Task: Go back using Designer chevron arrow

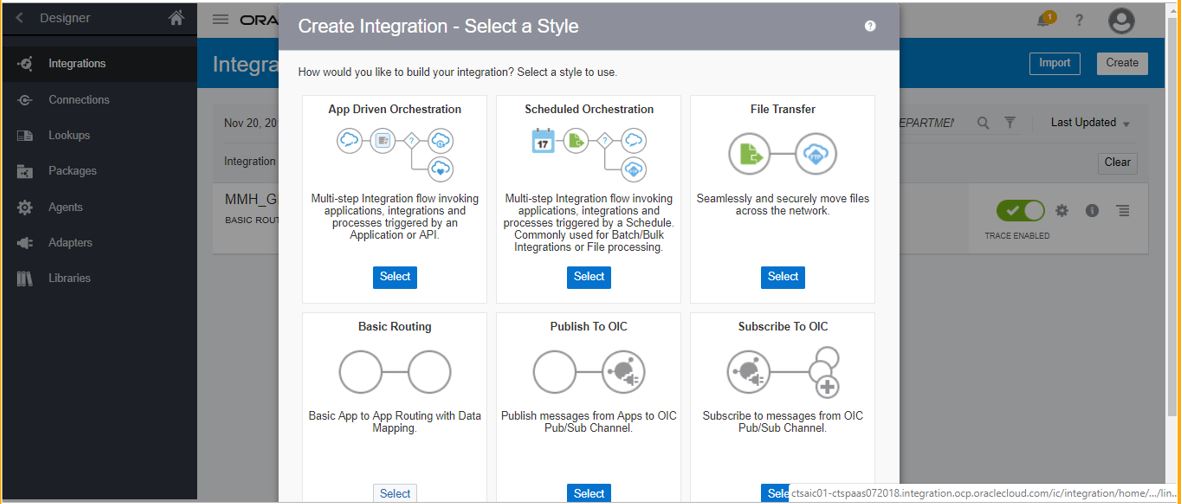Action: 20,18
